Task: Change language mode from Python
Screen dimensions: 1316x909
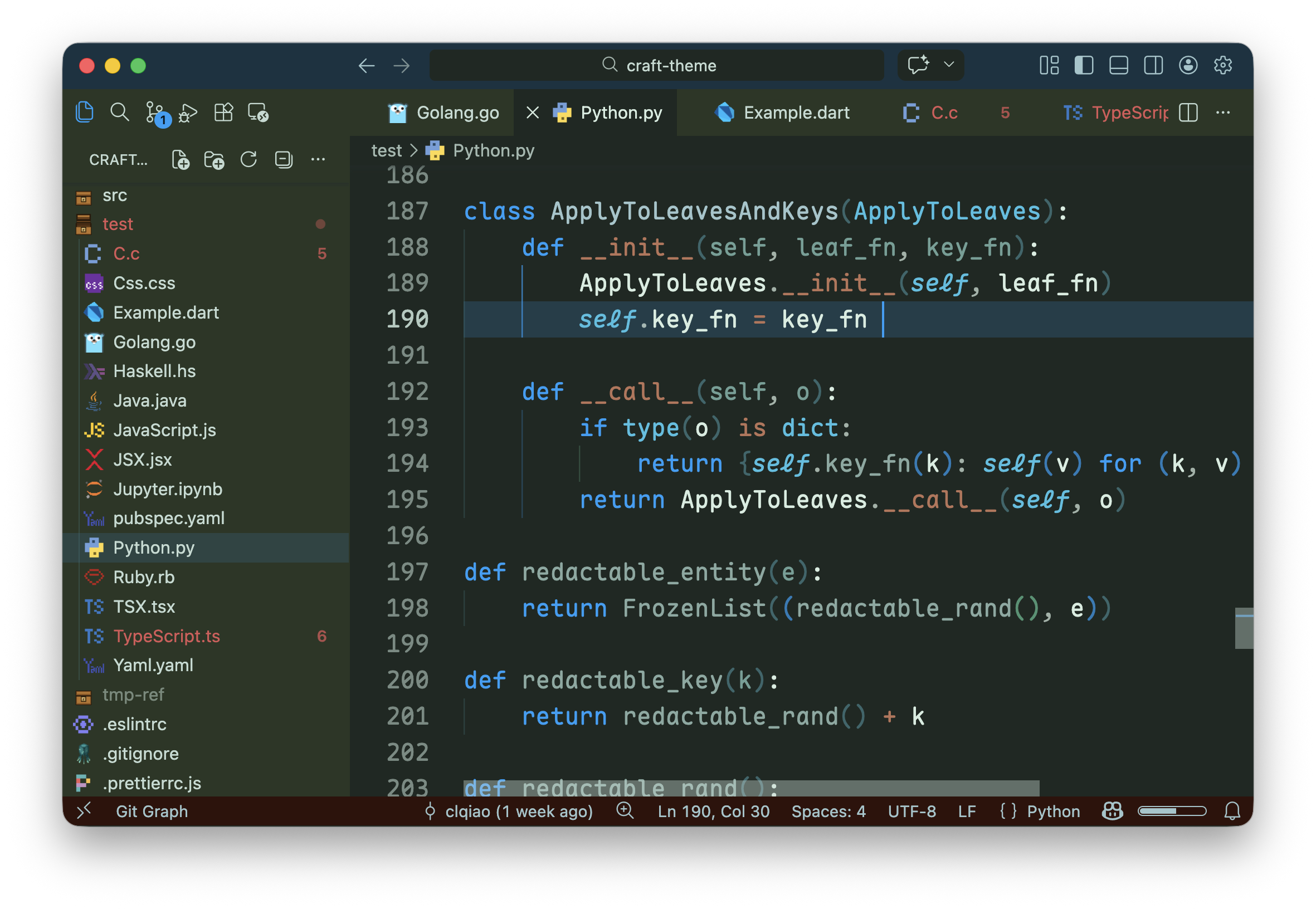Action: 1053,811
